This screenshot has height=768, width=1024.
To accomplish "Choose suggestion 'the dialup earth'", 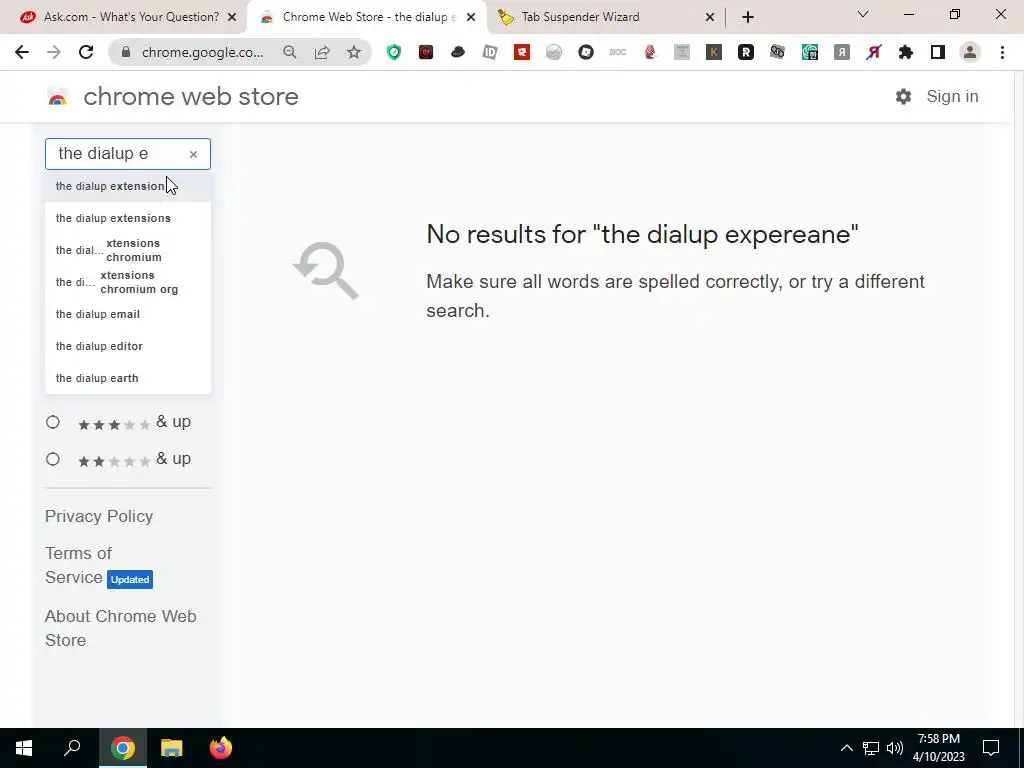I will pyautogui.click(x=128, y=378).
